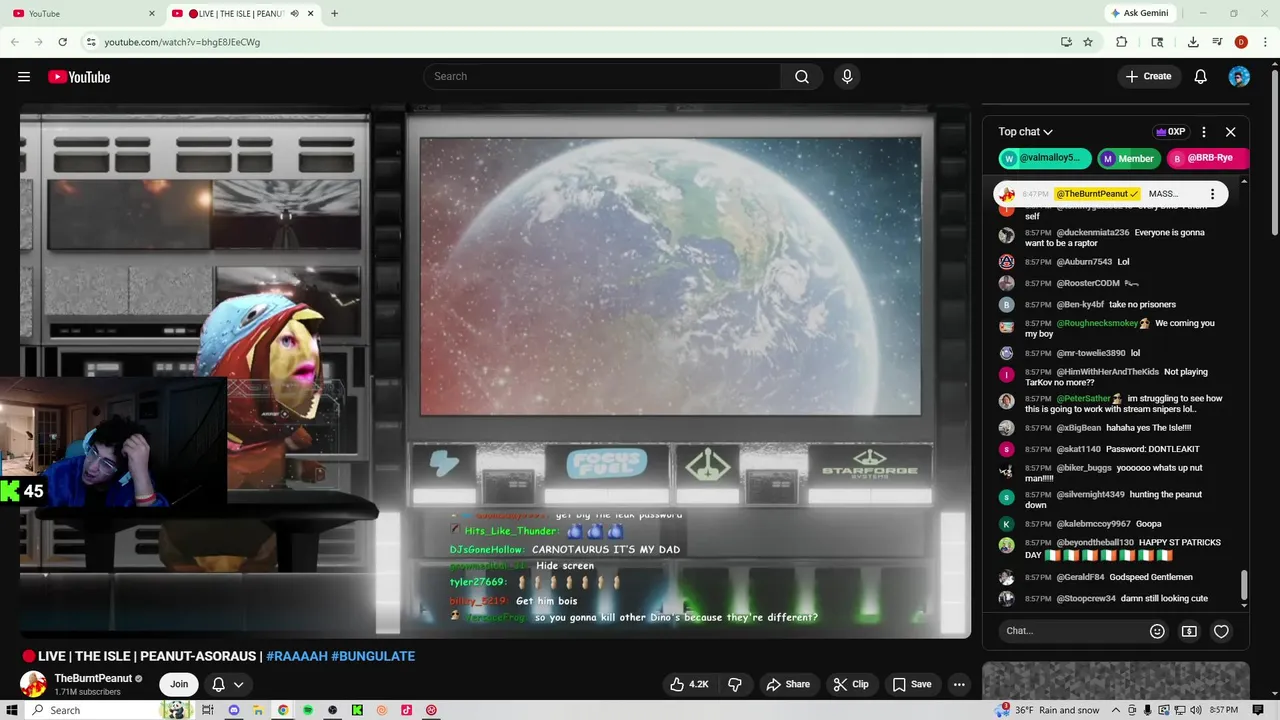Screen dimensions: 1280x720
Task: Open Spotify from the taskbar
Action: [x=308, y=710]
